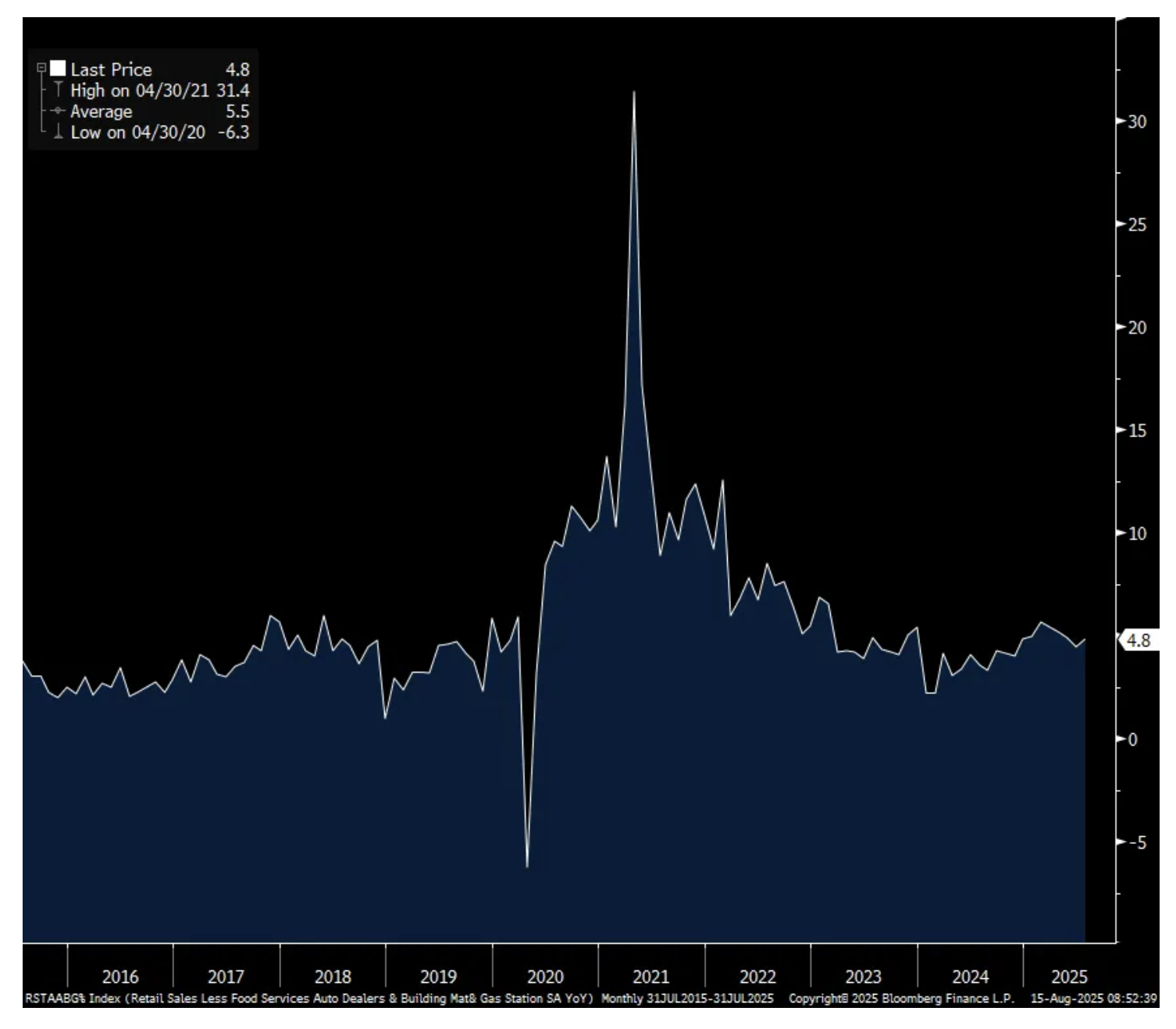Click the Average line icon in legend
1176x1029 pixels.
point(58,112)
